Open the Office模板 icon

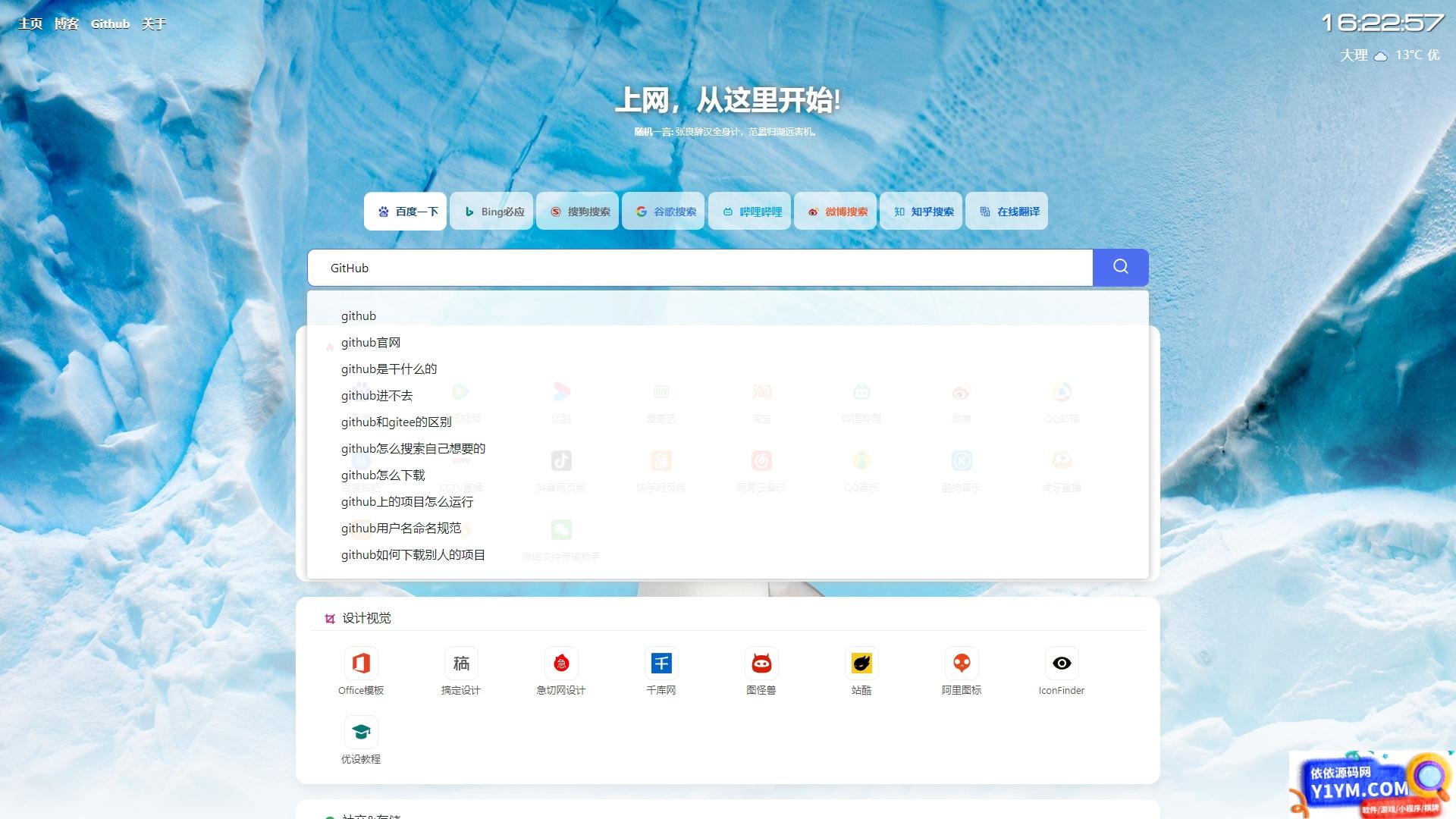pos(361,664)
